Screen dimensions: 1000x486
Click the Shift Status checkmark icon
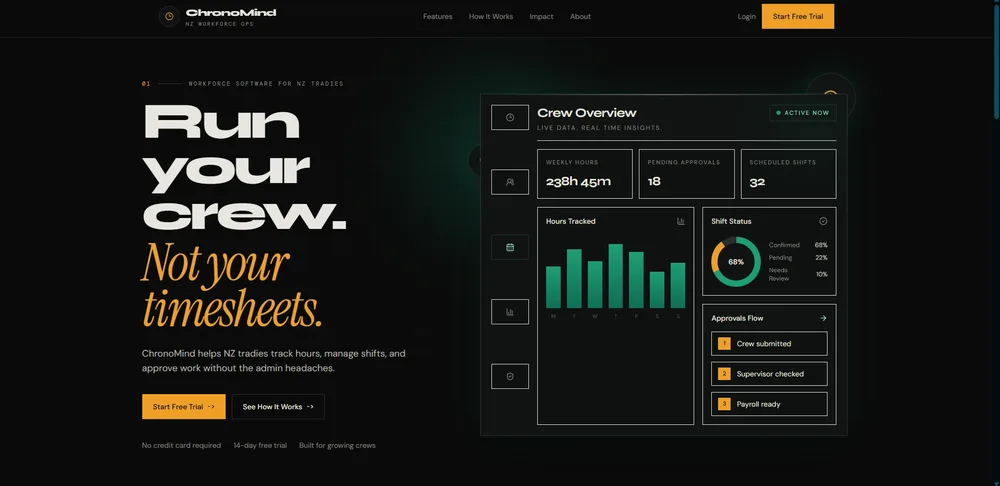[x=823, y=221]
